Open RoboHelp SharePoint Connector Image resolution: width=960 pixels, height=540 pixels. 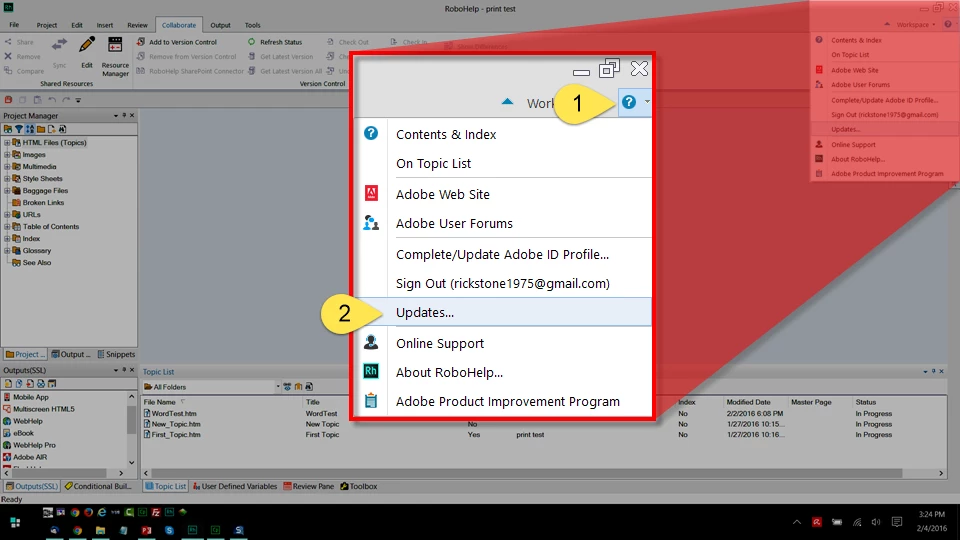(190, 71)
